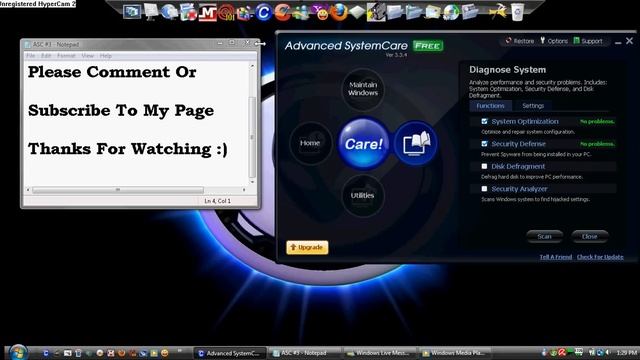Click the 1:29 PM taskbar clock

click(627, 353)
